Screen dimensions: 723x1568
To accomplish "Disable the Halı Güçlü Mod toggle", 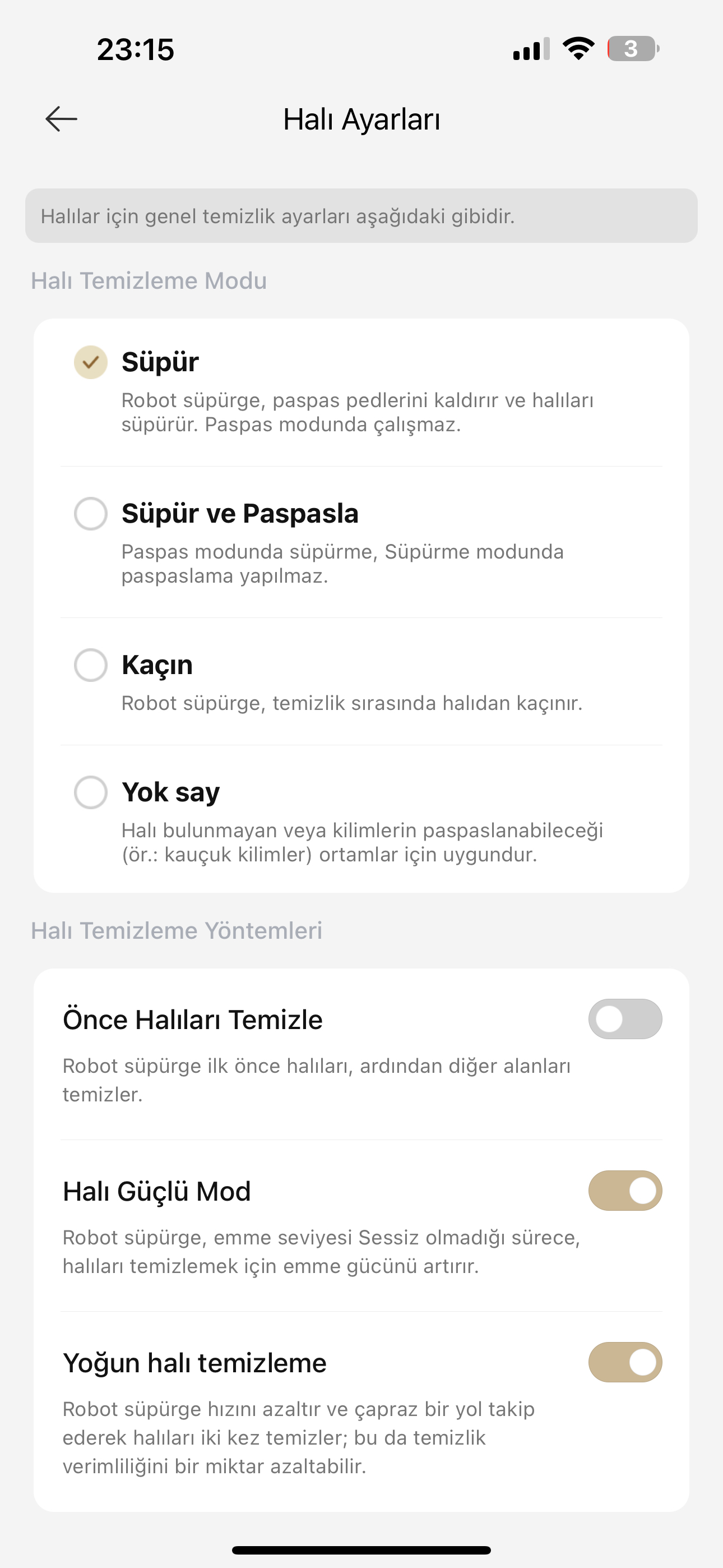I will (625, 1191).
